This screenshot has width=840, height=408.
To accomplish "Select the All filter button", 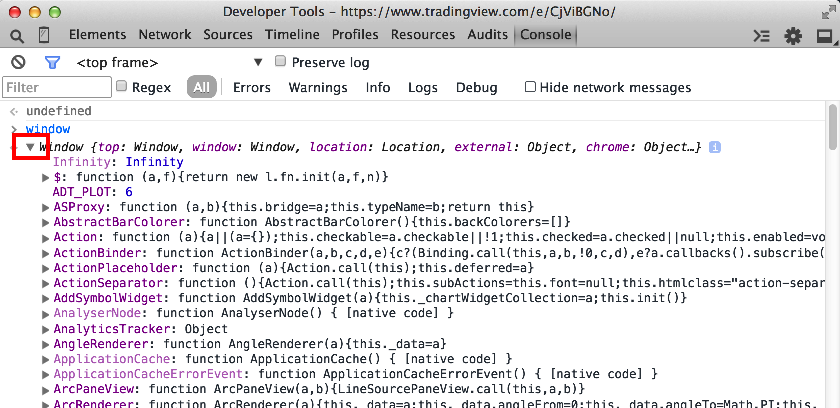I will pos(201,87).
